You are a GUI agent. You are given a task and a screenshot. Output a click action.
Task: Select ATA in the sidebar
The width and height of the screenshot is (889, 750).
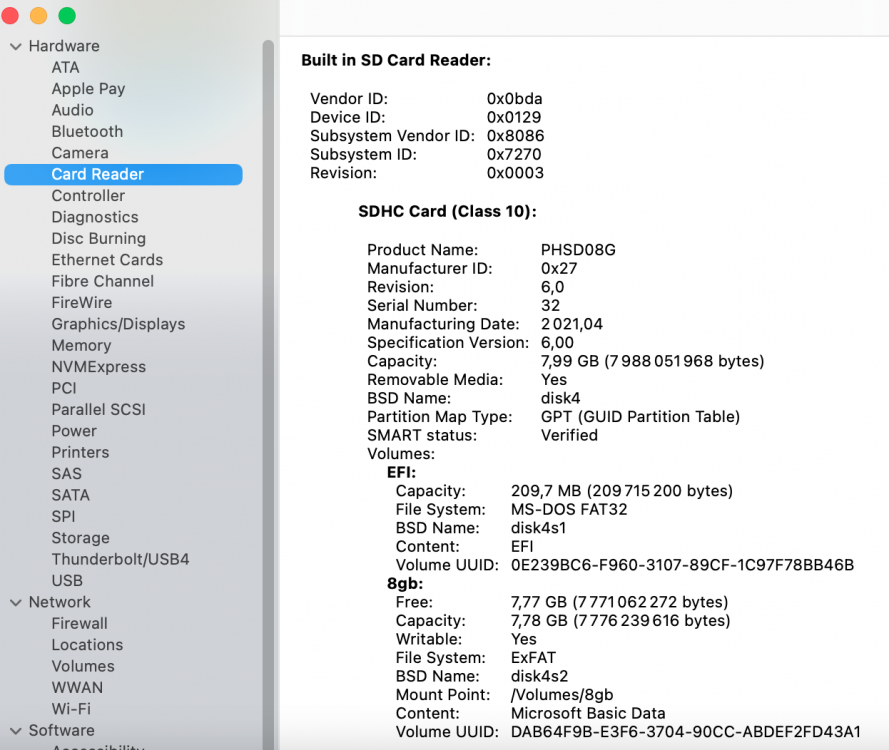point(65,67)
